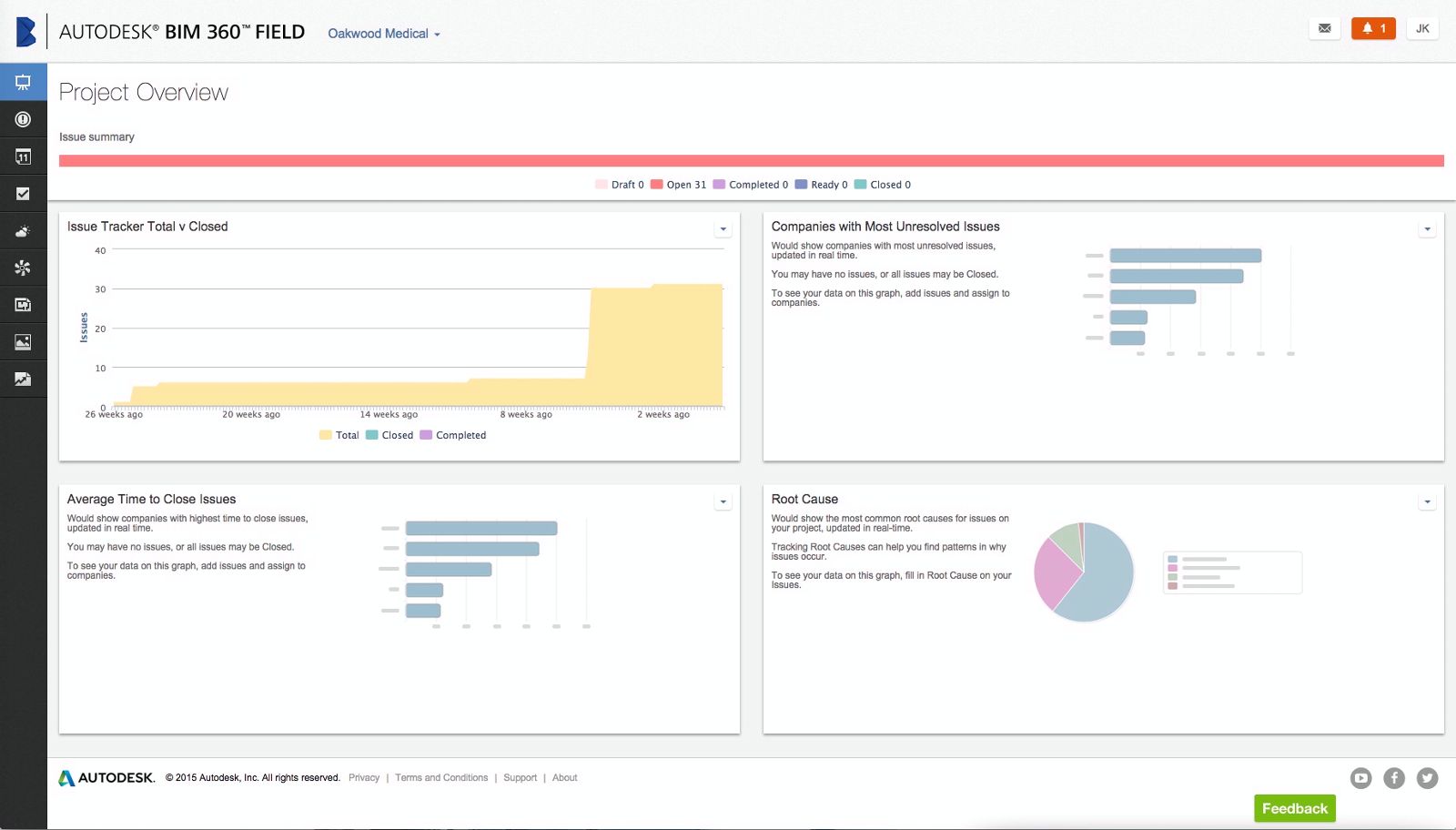This screenshot has height=830, width=1456.
Task: Click the 'Issue Tracker Total v Closed' title
Action: point(147,227)
